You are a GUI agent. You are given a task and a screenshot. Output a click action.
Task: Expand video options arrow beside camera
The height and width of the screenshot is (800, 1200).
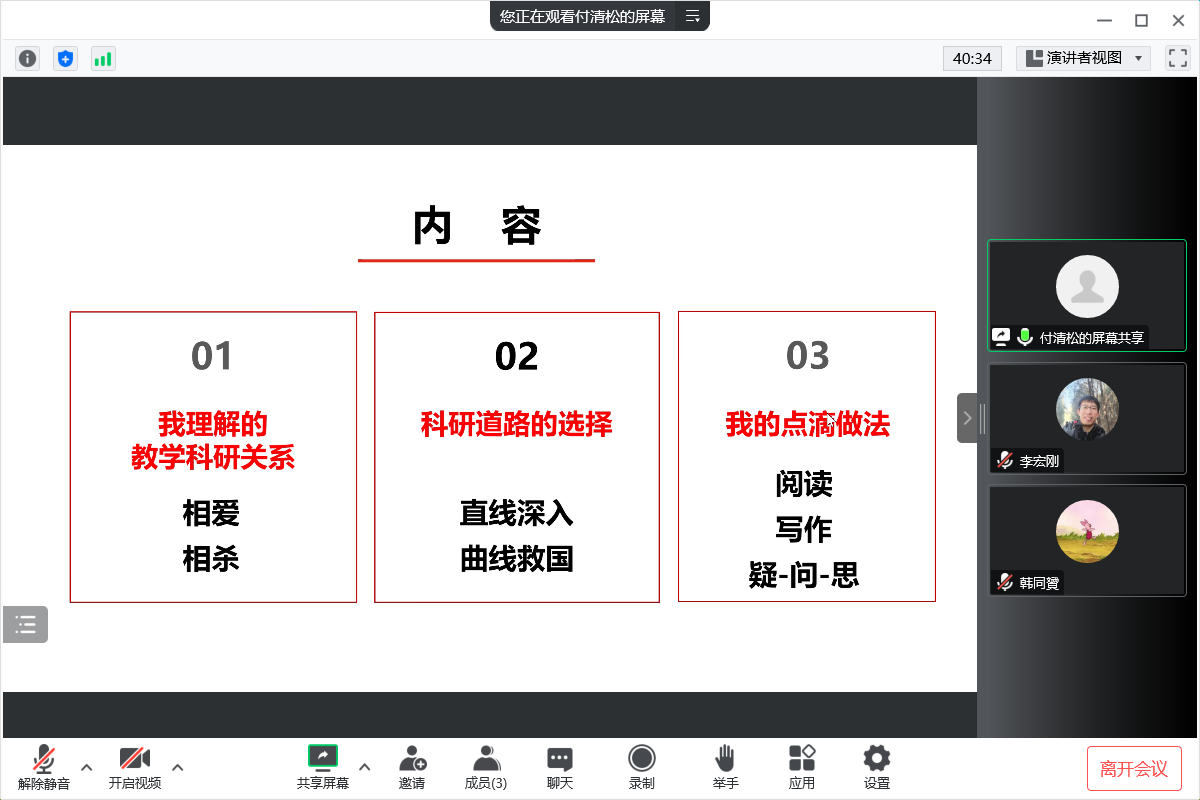[178, 767]
